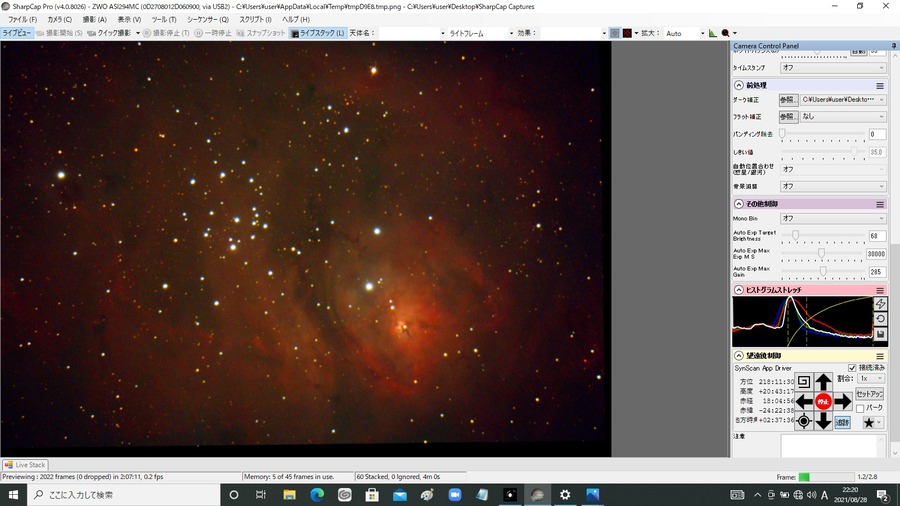The height and width of the screenshot is (506, 900).
Task: Open the タイムスタンプ dropdown
Action: 833,68
